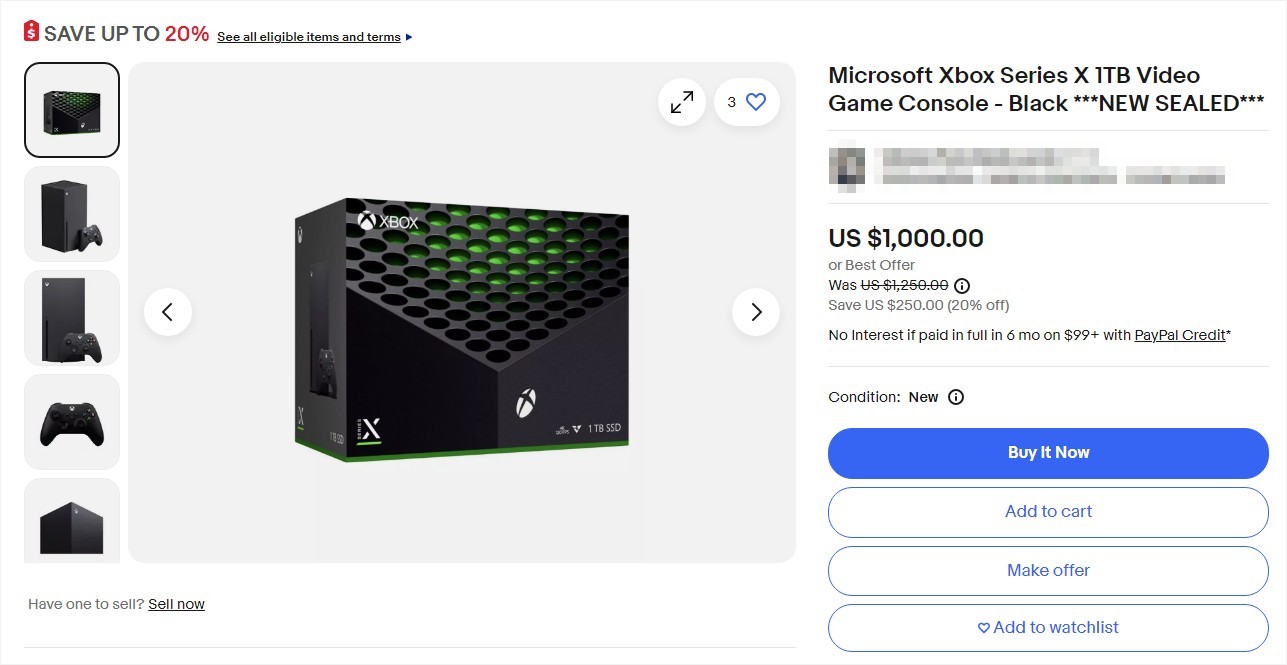Show the previous product image
This screenshot has width=1287, height=665.
[168, 312]
